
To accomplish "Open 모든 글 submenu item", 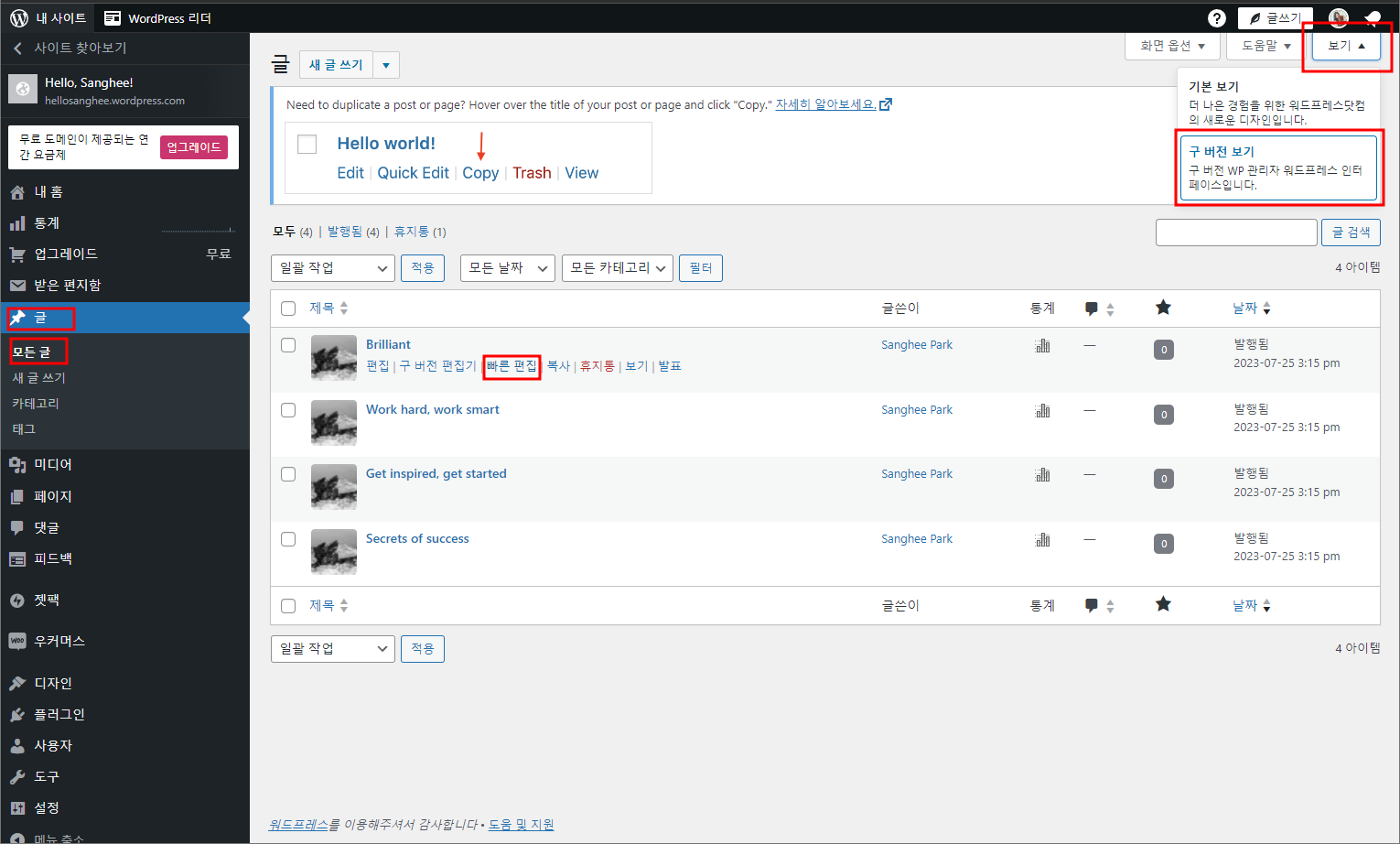I will pos(31,352).
